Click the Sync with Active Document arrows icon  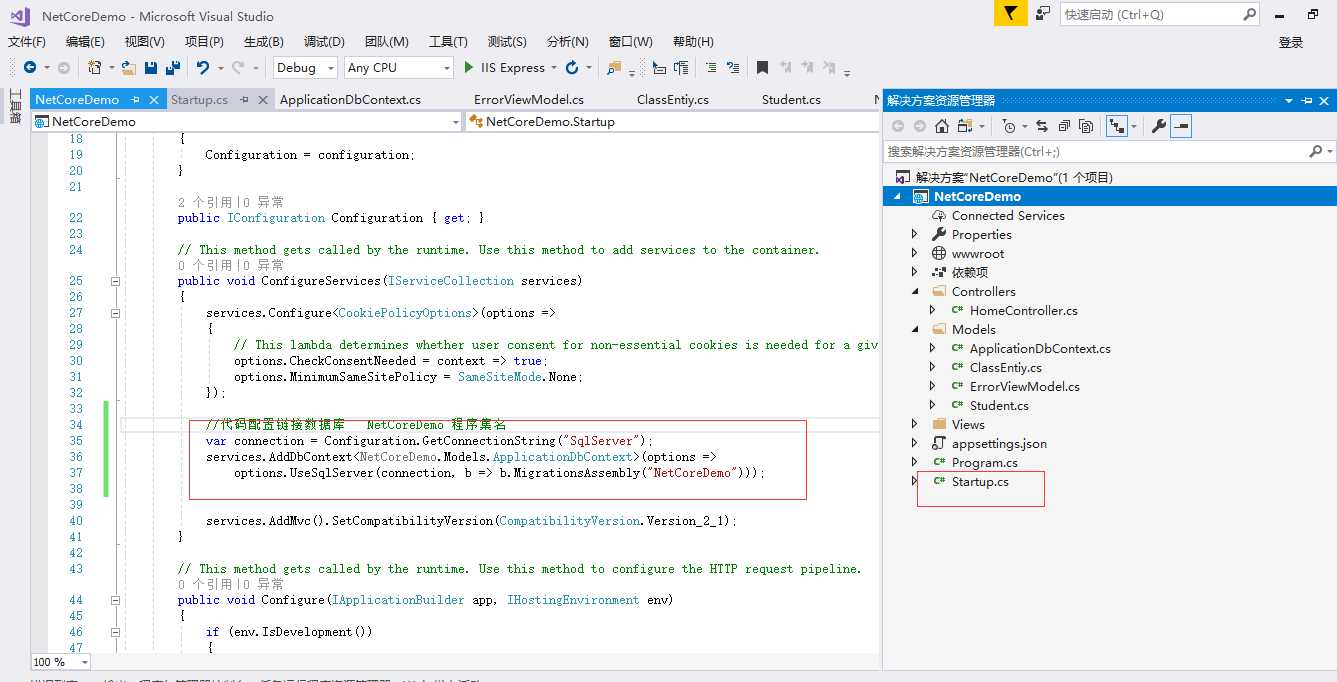1041,126
